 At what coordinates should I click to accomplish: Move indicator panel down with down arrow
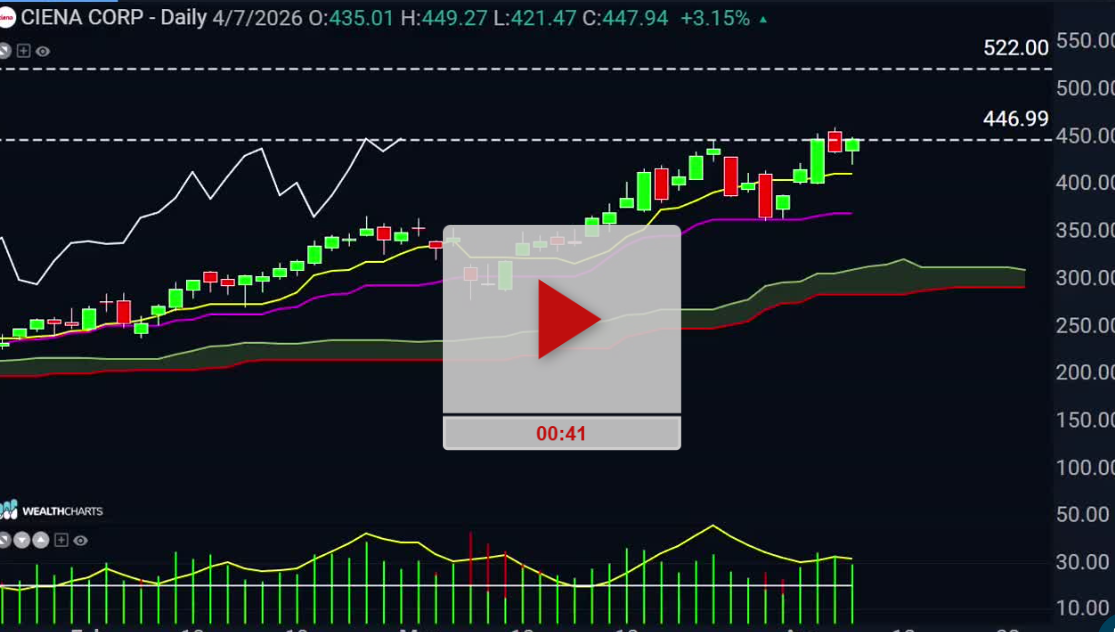click(x=23, y=541)
